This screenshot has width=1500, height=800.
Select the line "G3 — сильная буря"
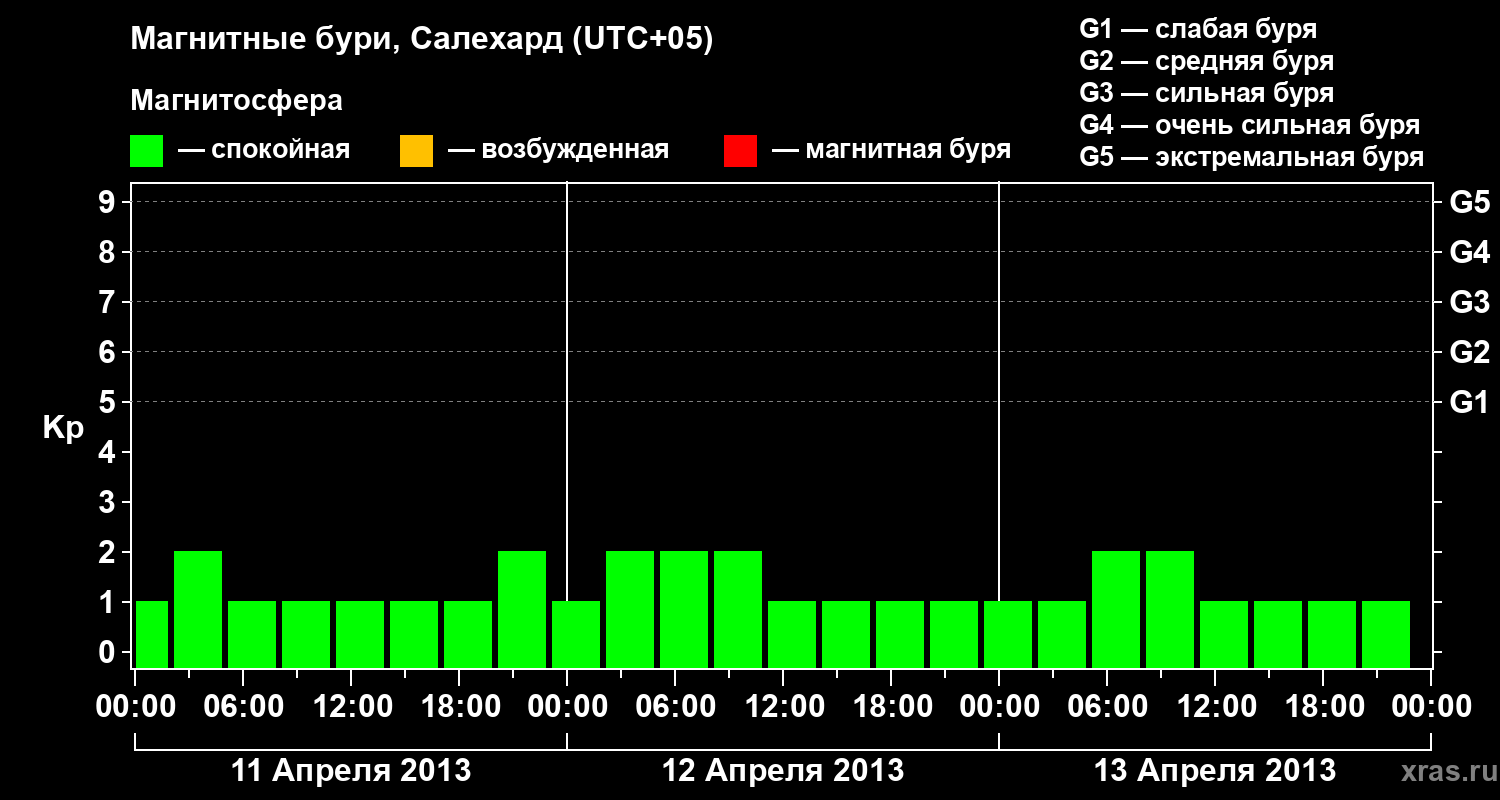click(x=1206, y=93)
